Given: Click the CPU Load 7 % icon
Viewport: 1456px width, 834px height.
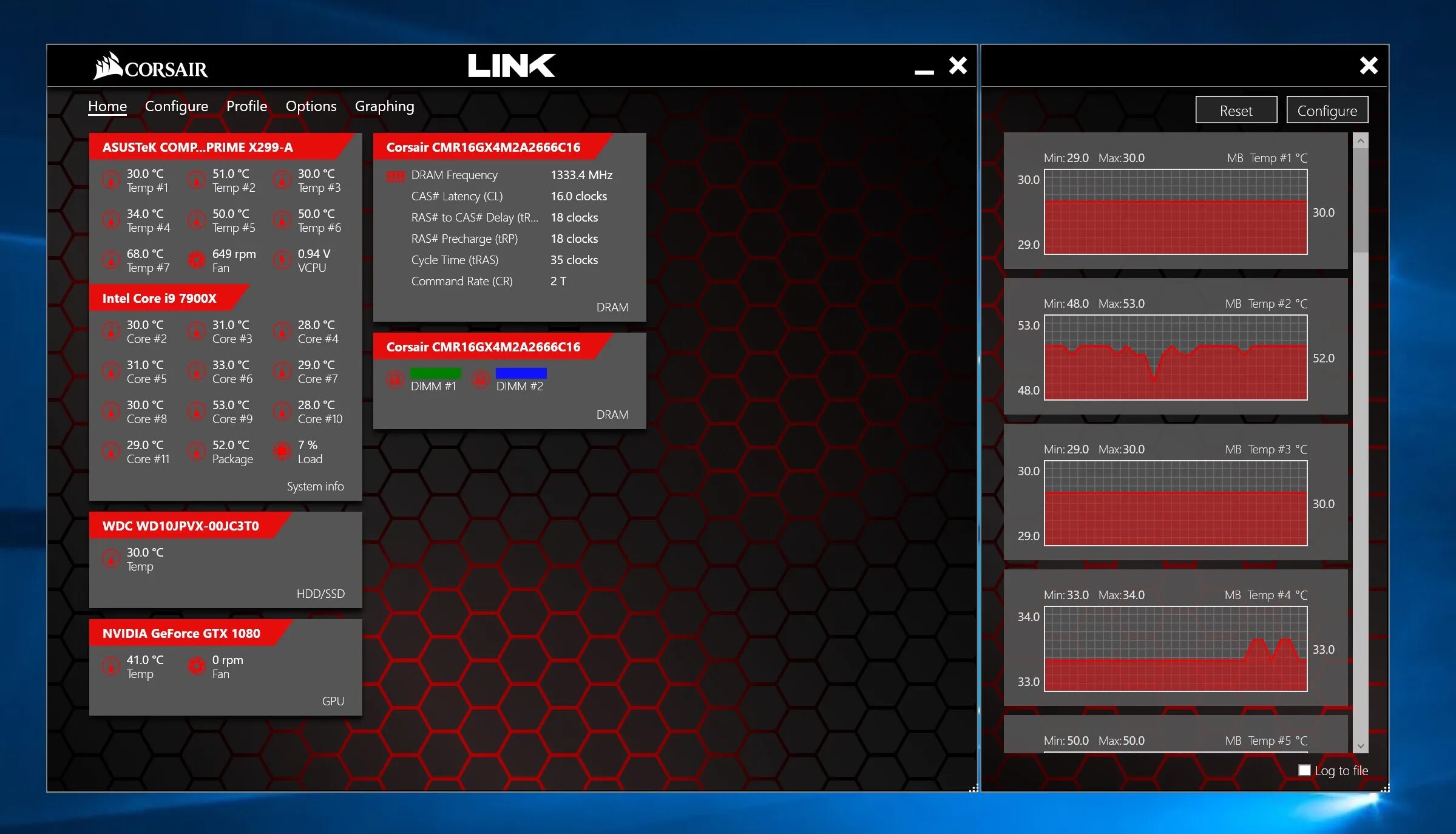Looking at the screenshot, I should [282, 452].
